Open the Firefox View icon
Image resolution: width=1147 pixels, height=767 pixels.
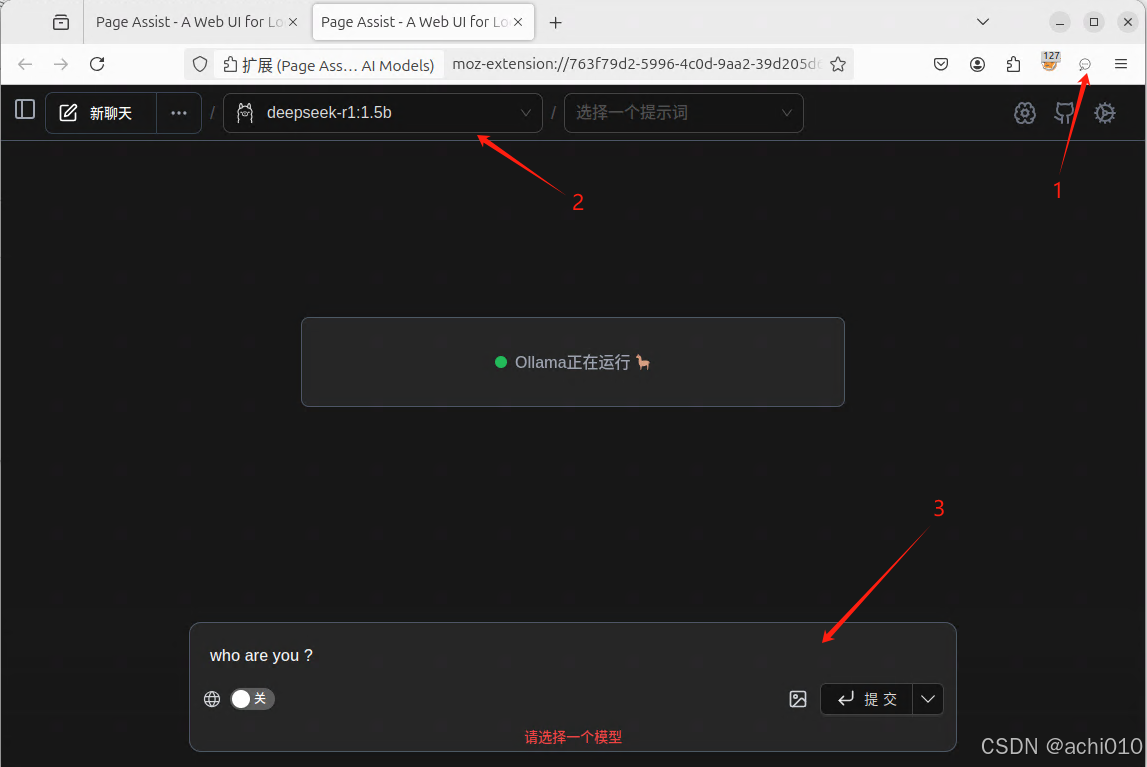click(x=61, y=23)
